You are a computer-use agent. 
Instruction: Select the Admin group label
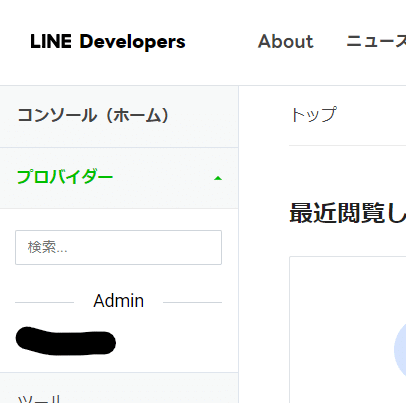[118, 301]
